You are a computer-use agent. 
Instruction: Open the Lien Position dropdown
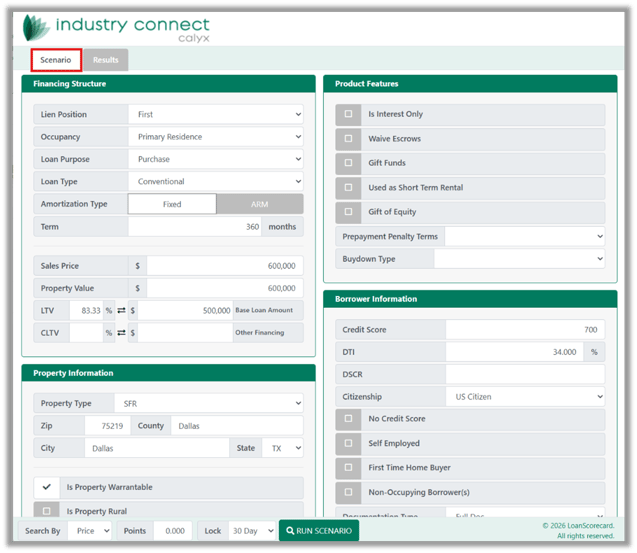point(215,115)
